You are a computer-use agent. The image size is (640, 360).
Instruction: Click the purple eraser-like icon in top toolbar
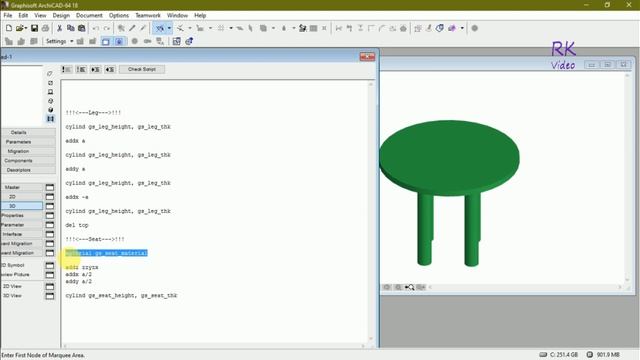pos(452,28)
